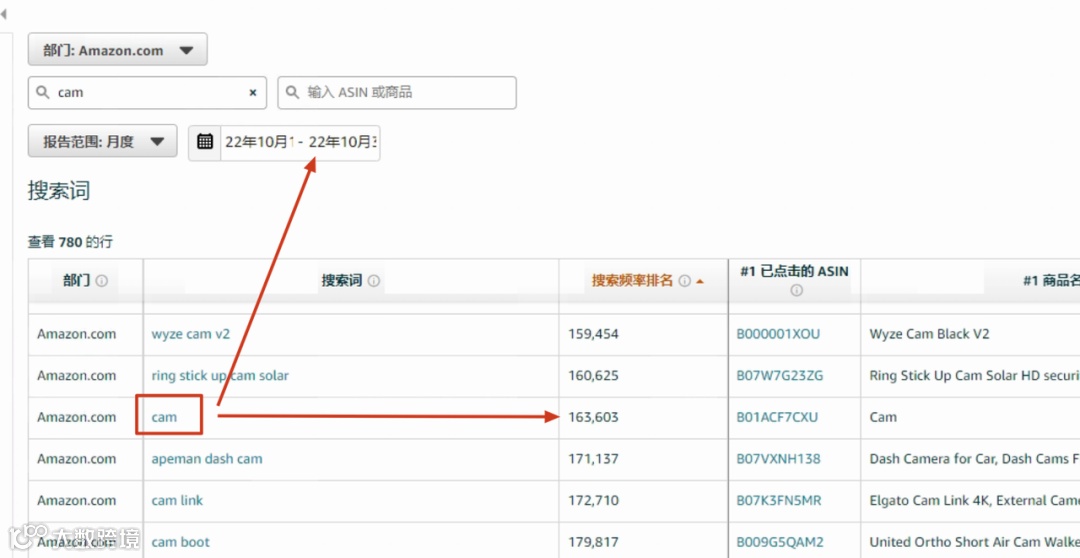Click product name Elgato Cam Link 4K
Image resolution: width=1080 pixels, height=558 pixels.
pyautogui.click(x=974, y=500)
